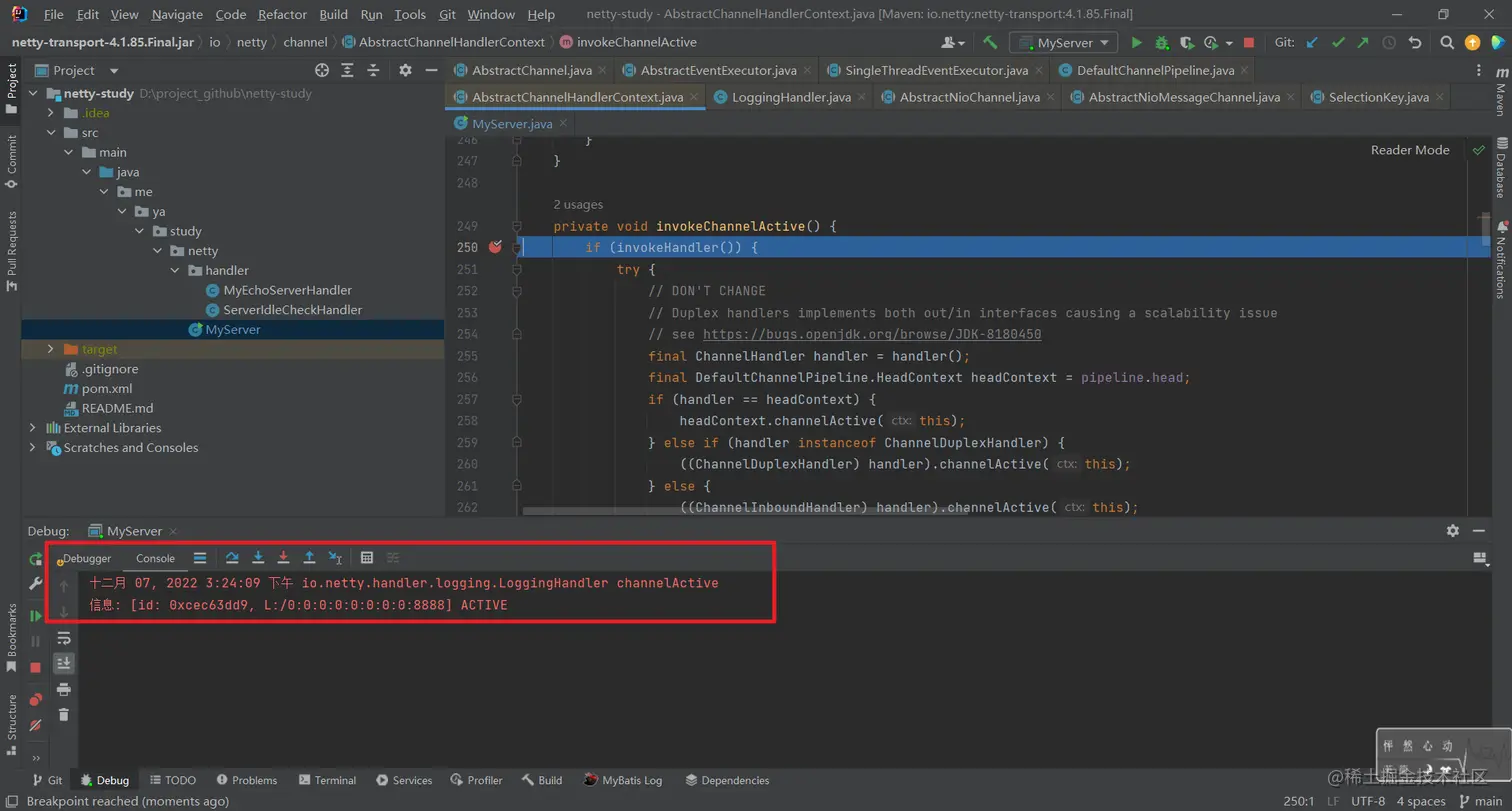Click UTF-8 encoding in status bar
The width and height of the screenshot is (1512, 811).
pos(1368,801)
